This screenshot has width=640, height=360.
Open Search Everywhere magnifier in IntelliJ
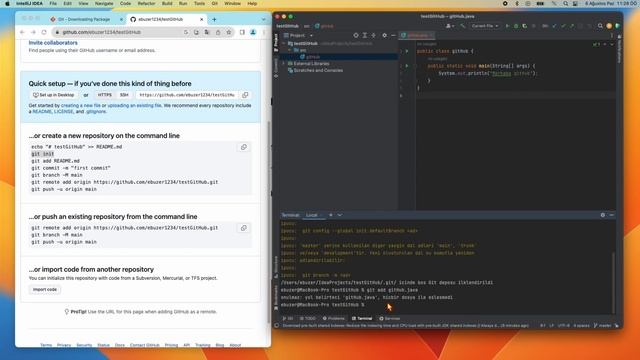coord(600,26)
